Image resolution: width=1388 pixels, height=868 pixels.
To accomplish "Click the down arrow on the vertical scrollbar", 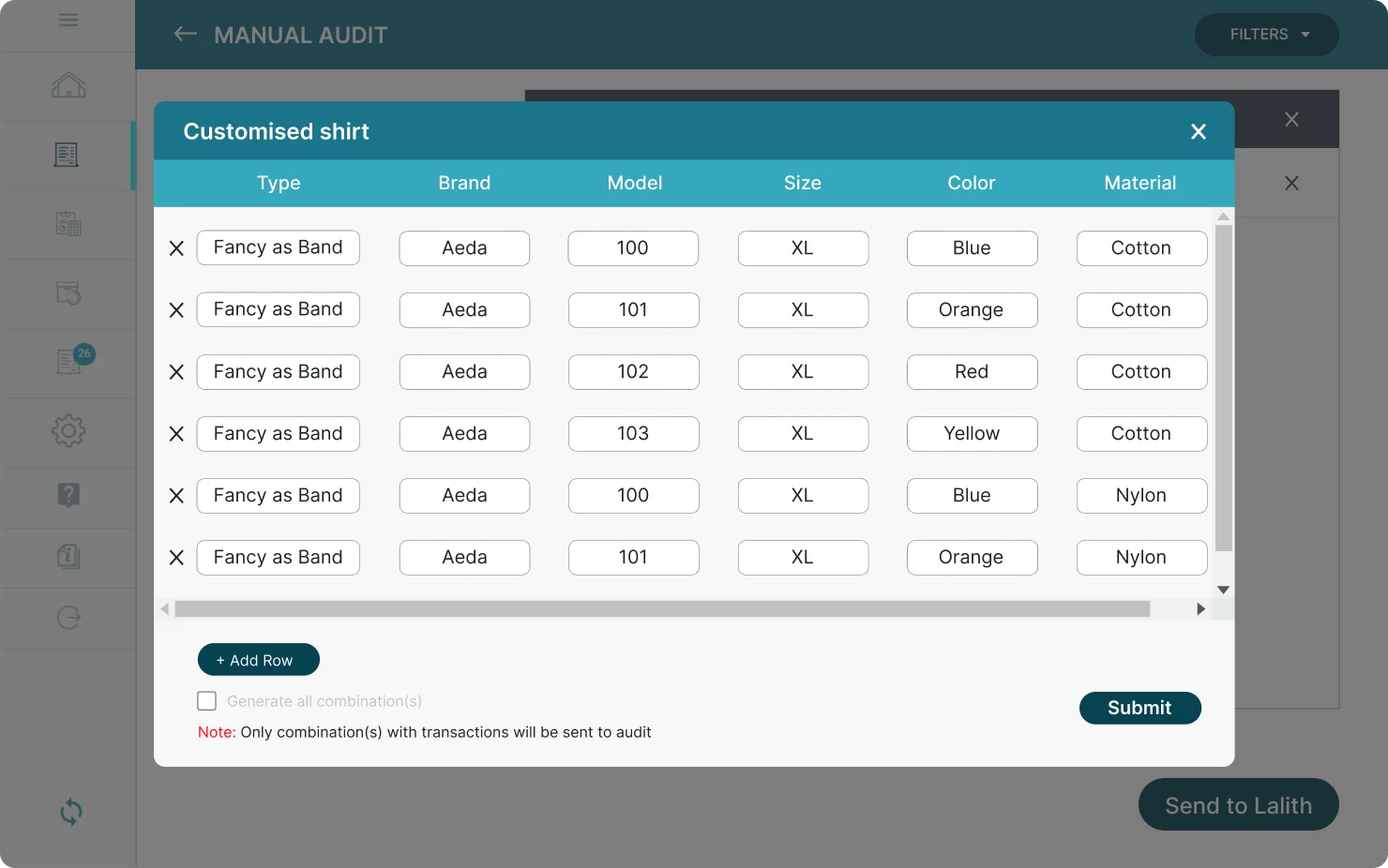I will pos(1223,590).
